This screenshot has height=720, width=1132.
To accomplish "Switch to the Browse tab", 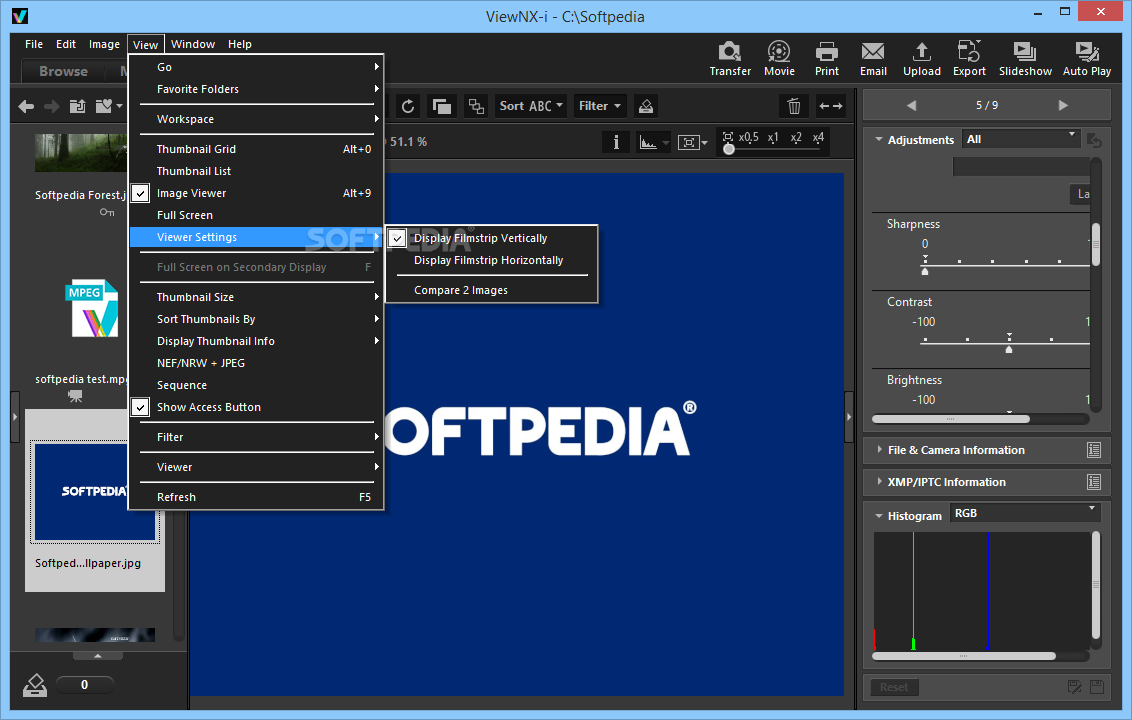I will click(x=64, y=71).
